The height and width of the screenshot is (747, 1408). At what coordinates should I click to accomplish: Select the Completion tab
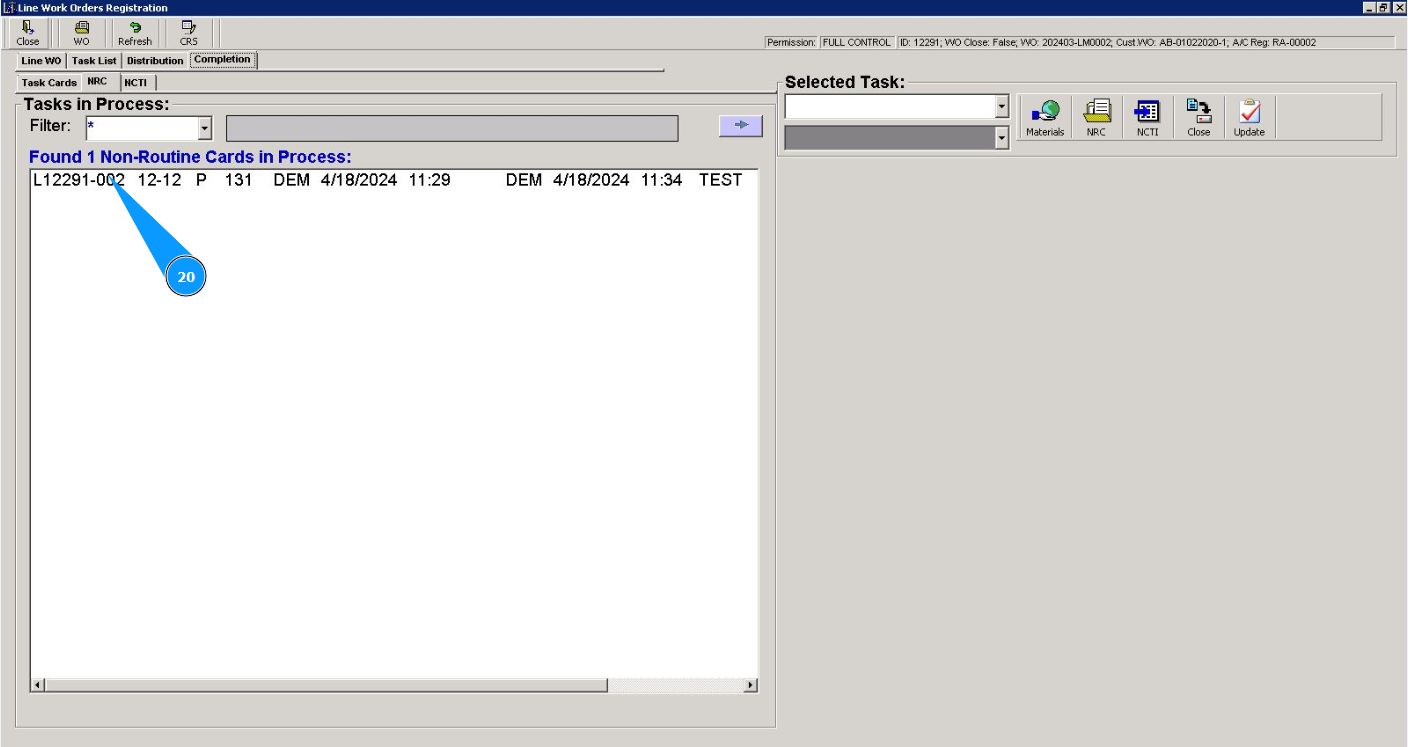223,60
